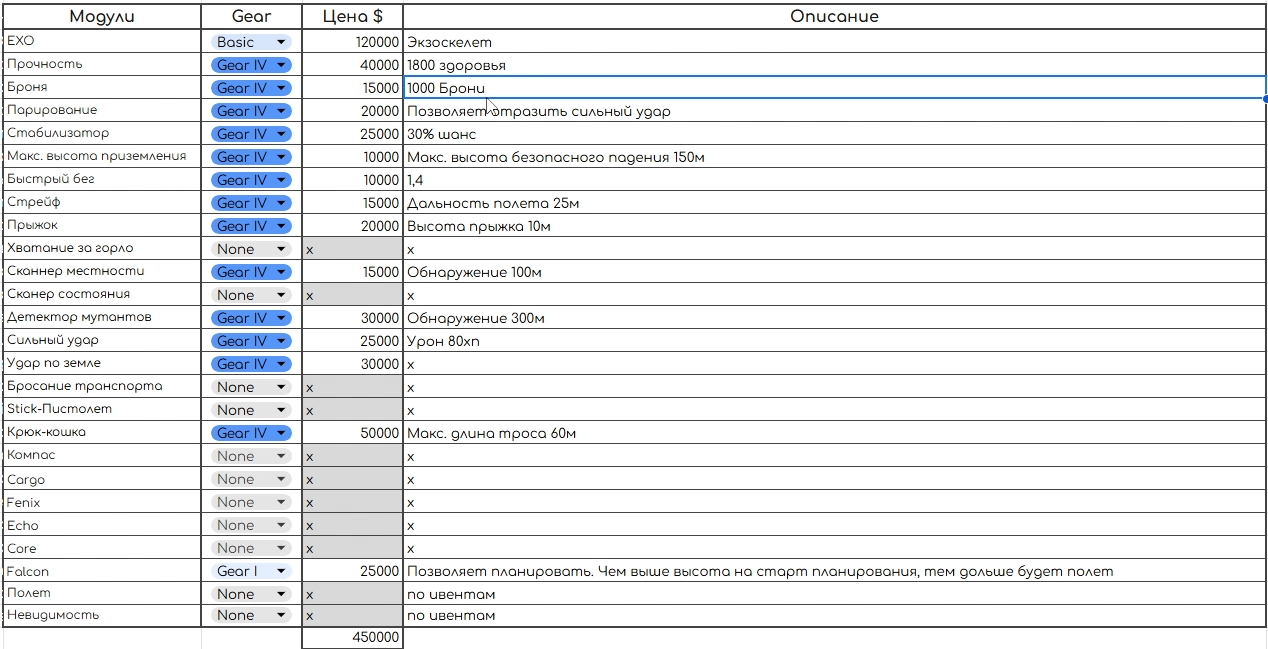This screenshot has width=1268, height=649.
Task: Open the Gear dropdown for Удар по земле
Action: 251,364
